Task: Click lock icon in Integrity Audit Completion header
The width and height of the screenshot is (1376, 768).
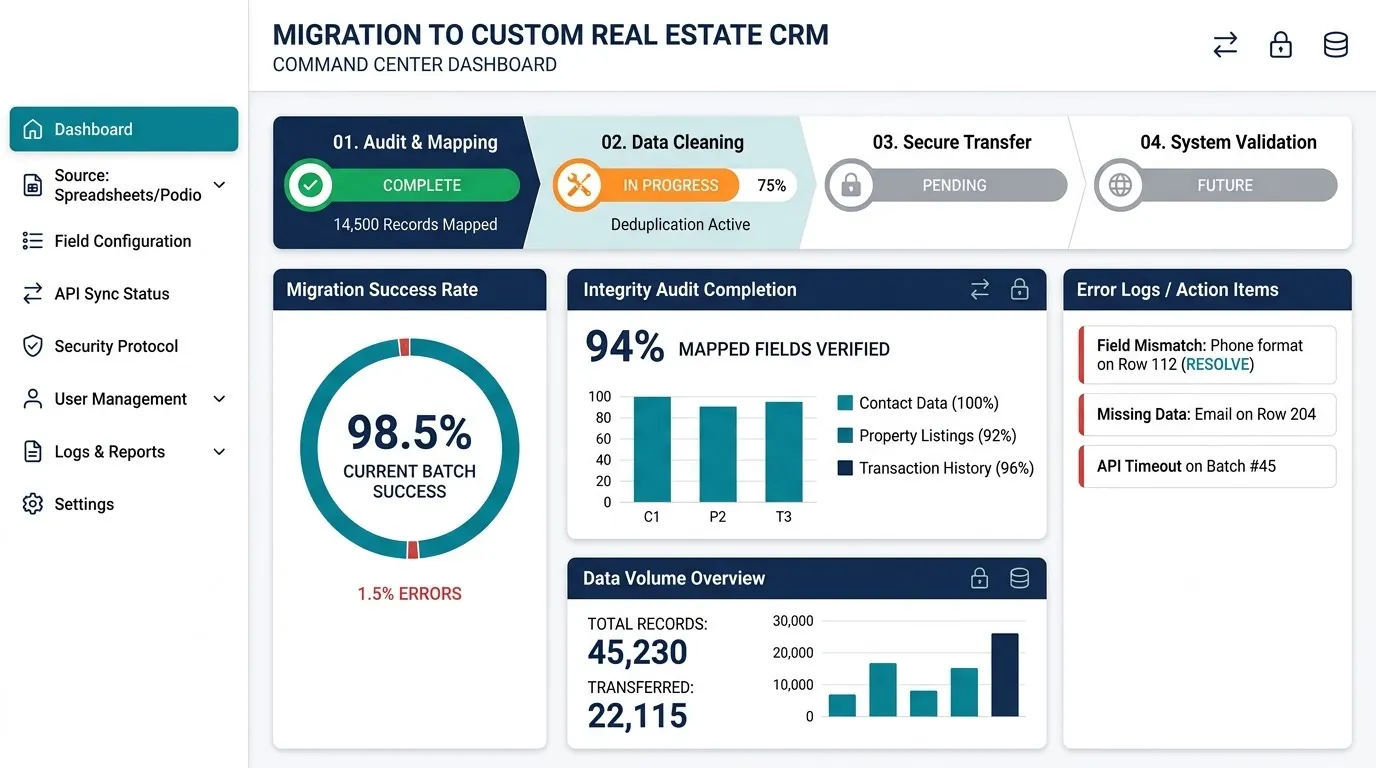Action: coord(1020,289)
